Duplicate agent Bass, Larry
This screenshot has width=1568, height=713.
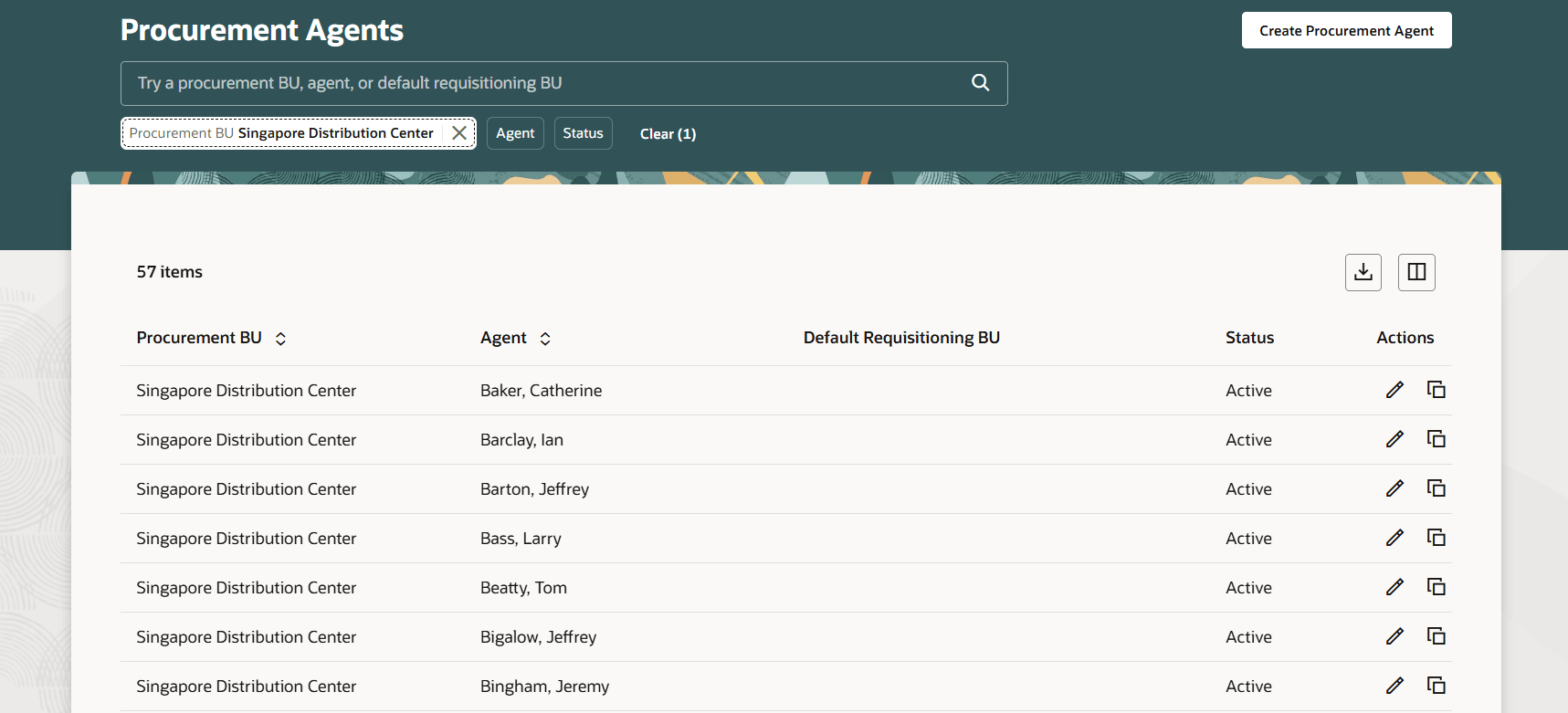point(1436,538)
